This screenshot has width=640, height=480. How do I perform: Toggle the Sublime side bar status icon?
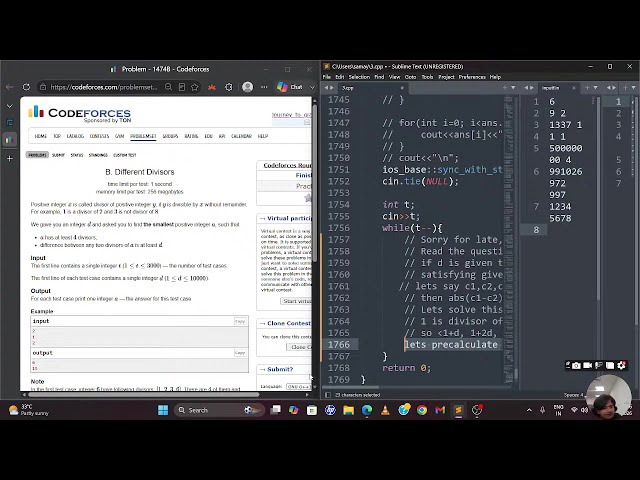pyautogui.click(x=327, y=395)
